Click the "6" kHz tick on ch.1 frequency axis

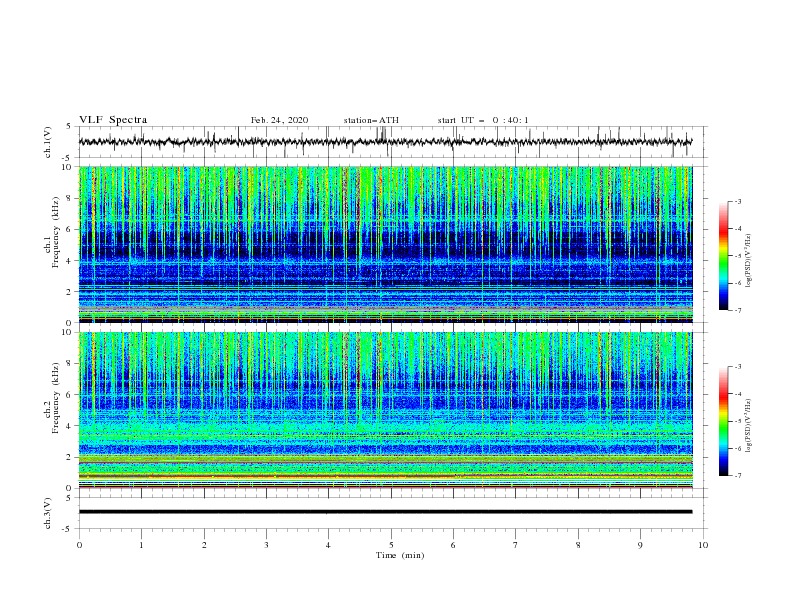click(70, 229)
